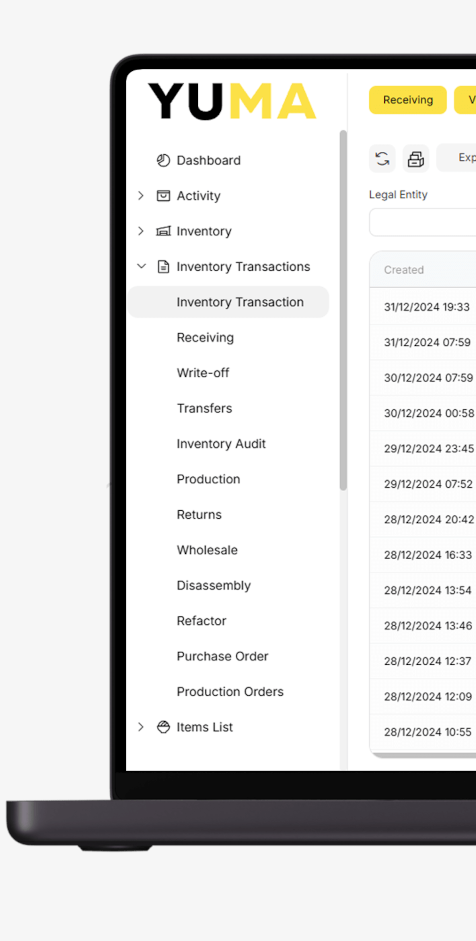The height and width of the screenshot is (941, 476).
Task: Select row created 28/12/2024 12:09
Action: (423, 696)
